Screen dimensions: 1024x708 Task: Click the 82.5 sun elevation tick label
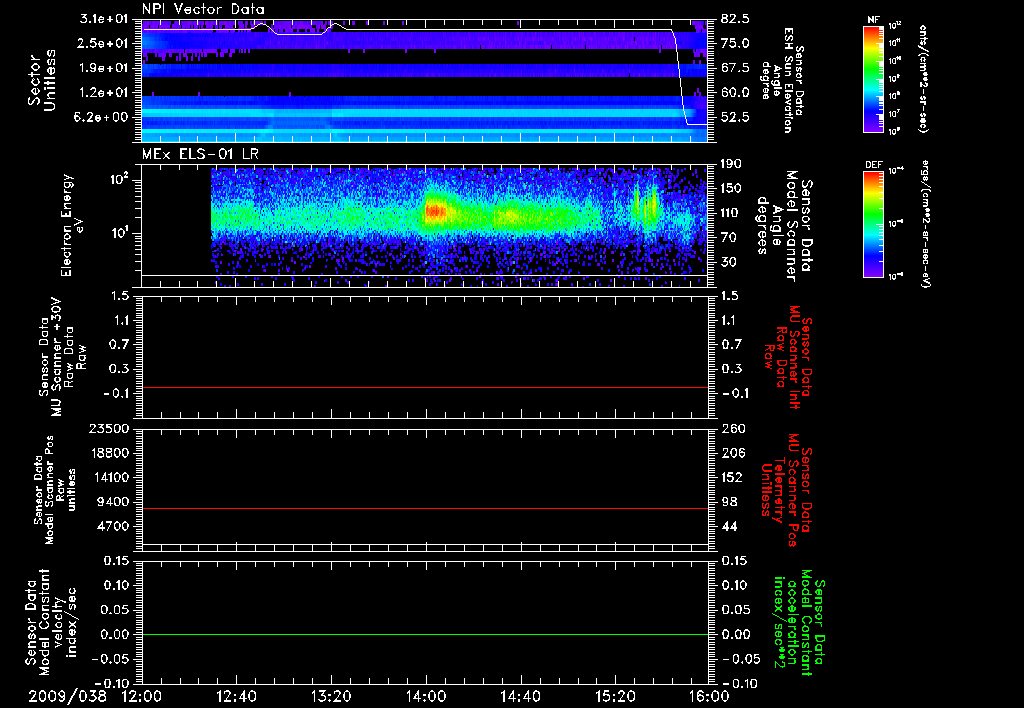[735, 18]
